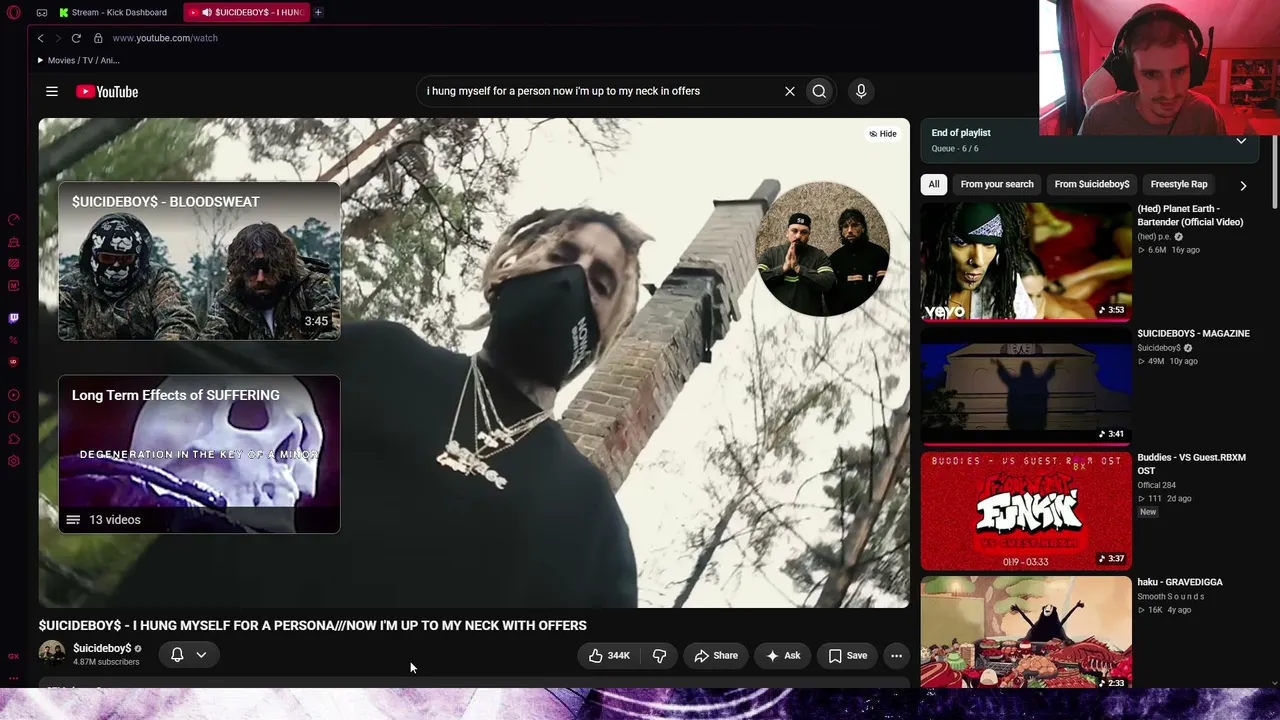This screenshot has width=1280, height=720.
Task: Open more actions three-dot menu
Action: point(897,656)
